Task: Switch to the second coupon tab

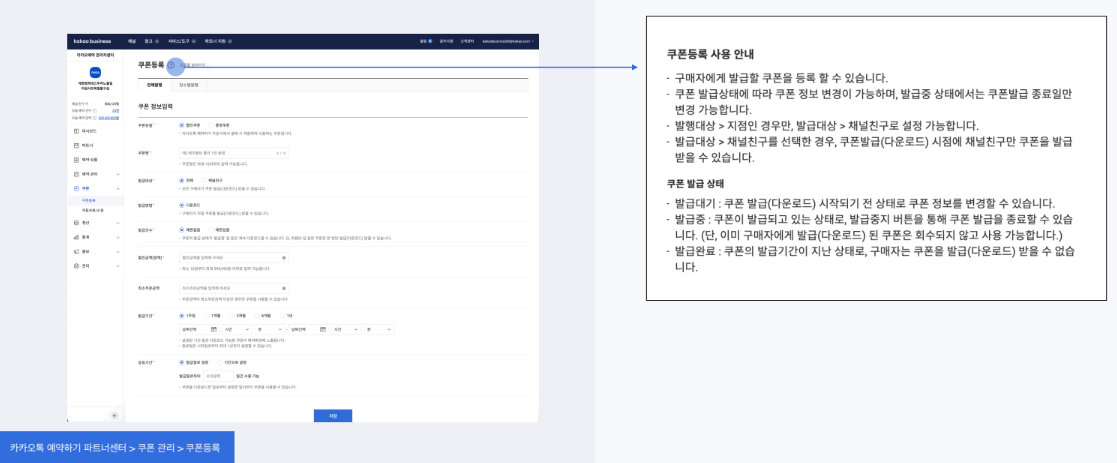Action: [x=189, y=85]
